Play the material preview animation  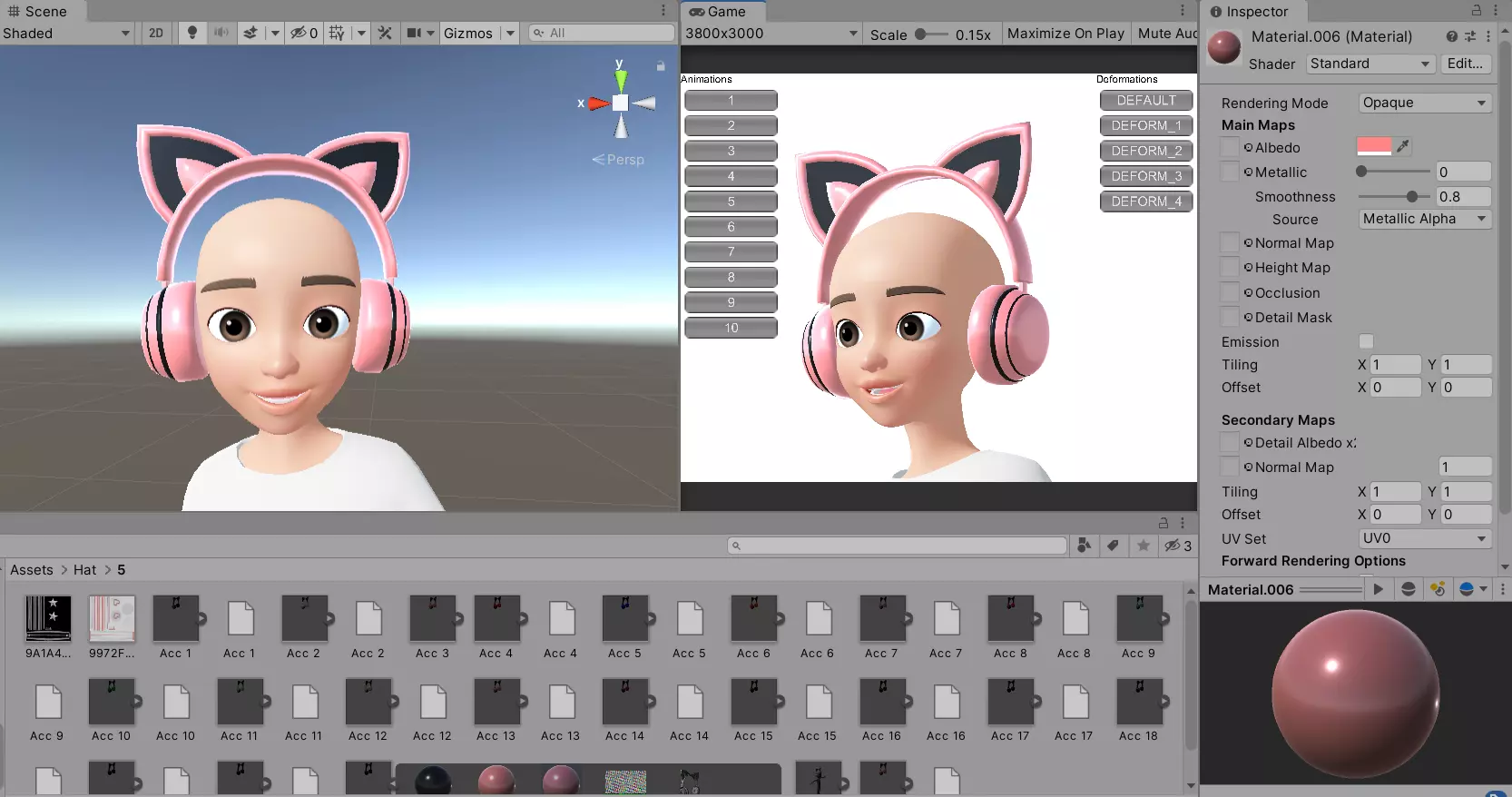point(1379,589)
